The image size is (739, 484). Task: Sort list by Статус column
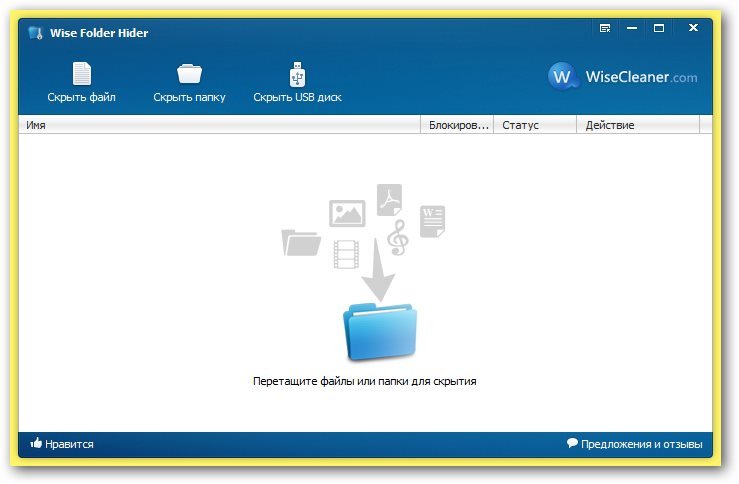tap(535, 125)
